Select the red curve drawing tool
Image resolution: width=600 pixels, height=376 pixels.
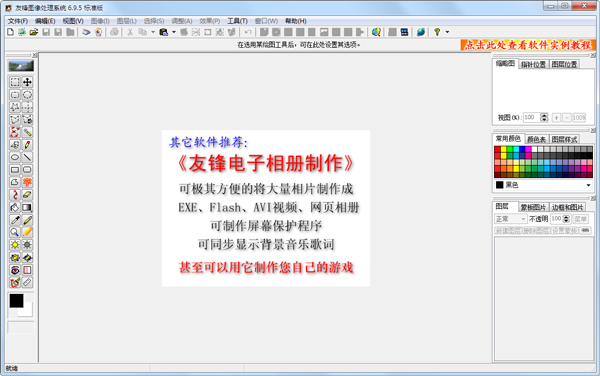[15, 195]
